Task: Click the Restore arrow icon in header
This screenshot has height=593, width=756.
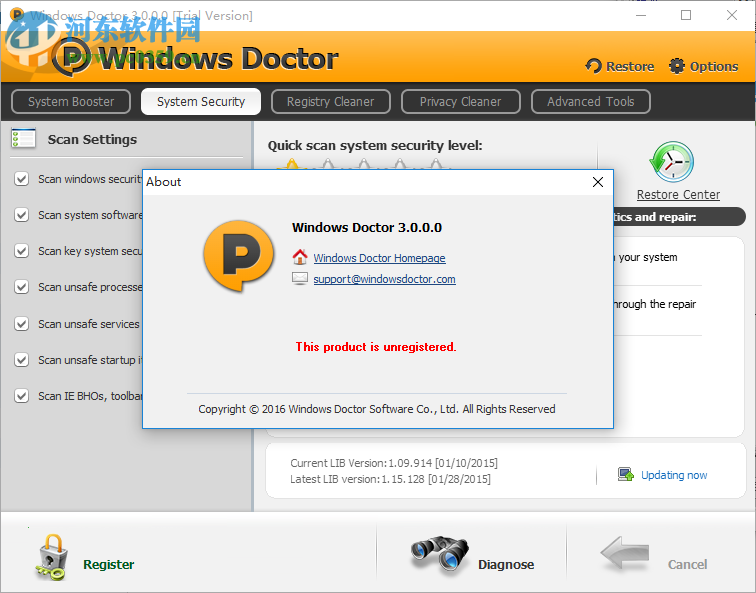Action: coord(594,66)
